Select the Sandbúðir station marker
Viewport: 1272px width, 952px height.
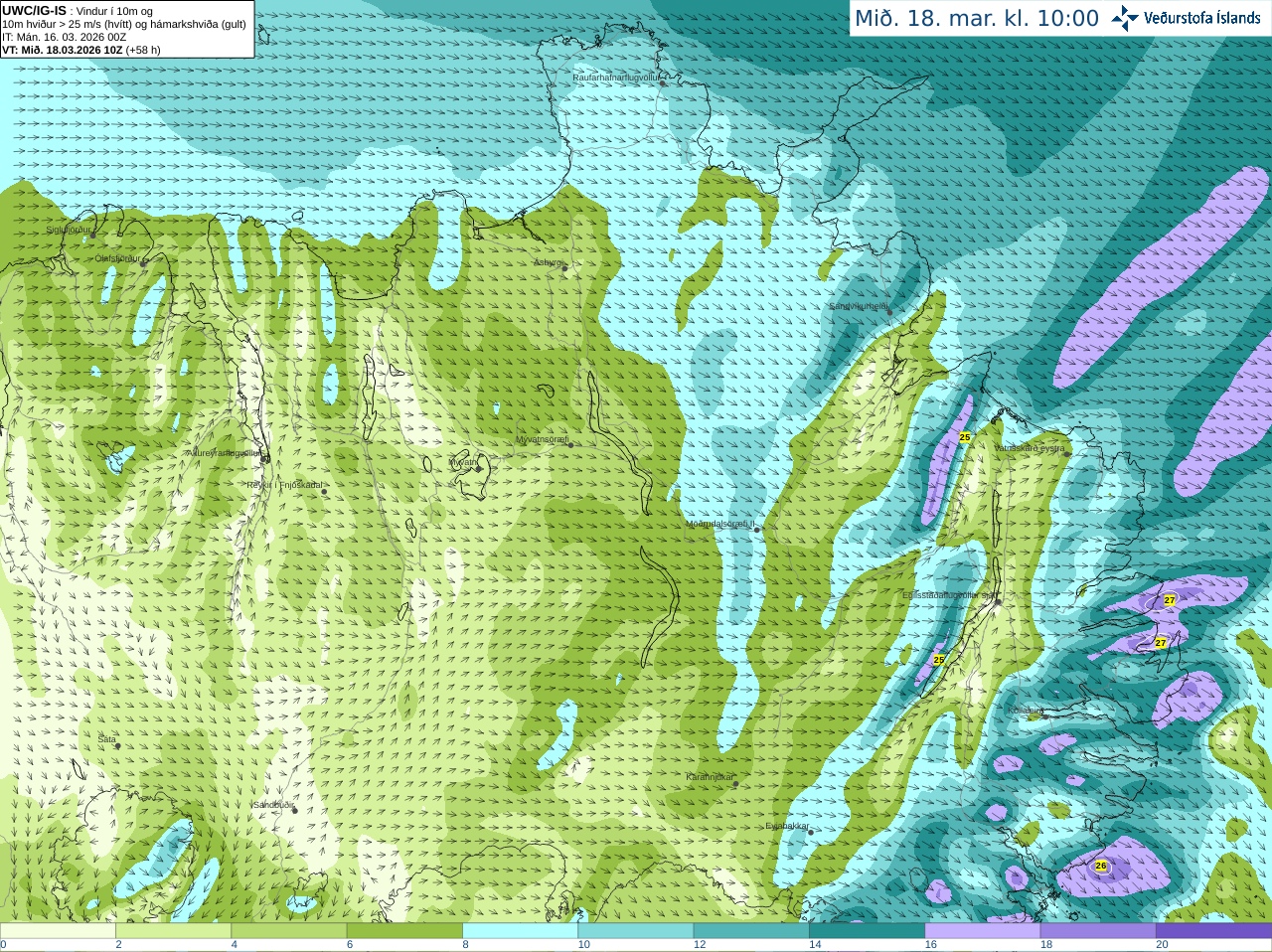295,810
